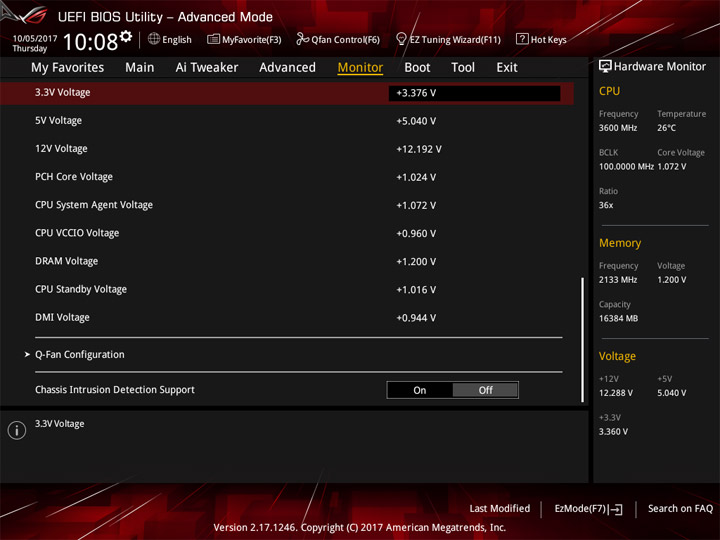The image size is (720, 540).
Task: Click the 12.288 V sidebar value
Action: (616, 393)
